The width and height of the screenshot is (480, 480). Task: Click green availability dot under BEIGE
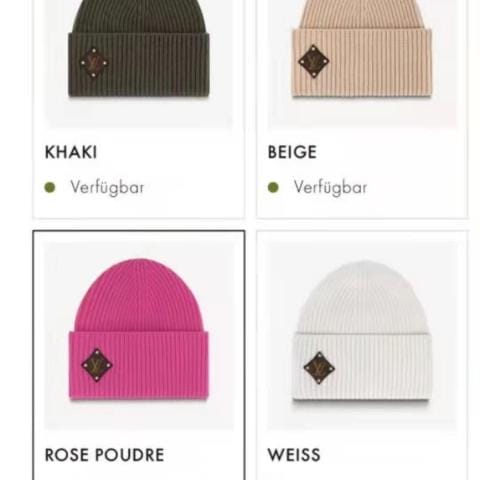[x=273, y=187]
